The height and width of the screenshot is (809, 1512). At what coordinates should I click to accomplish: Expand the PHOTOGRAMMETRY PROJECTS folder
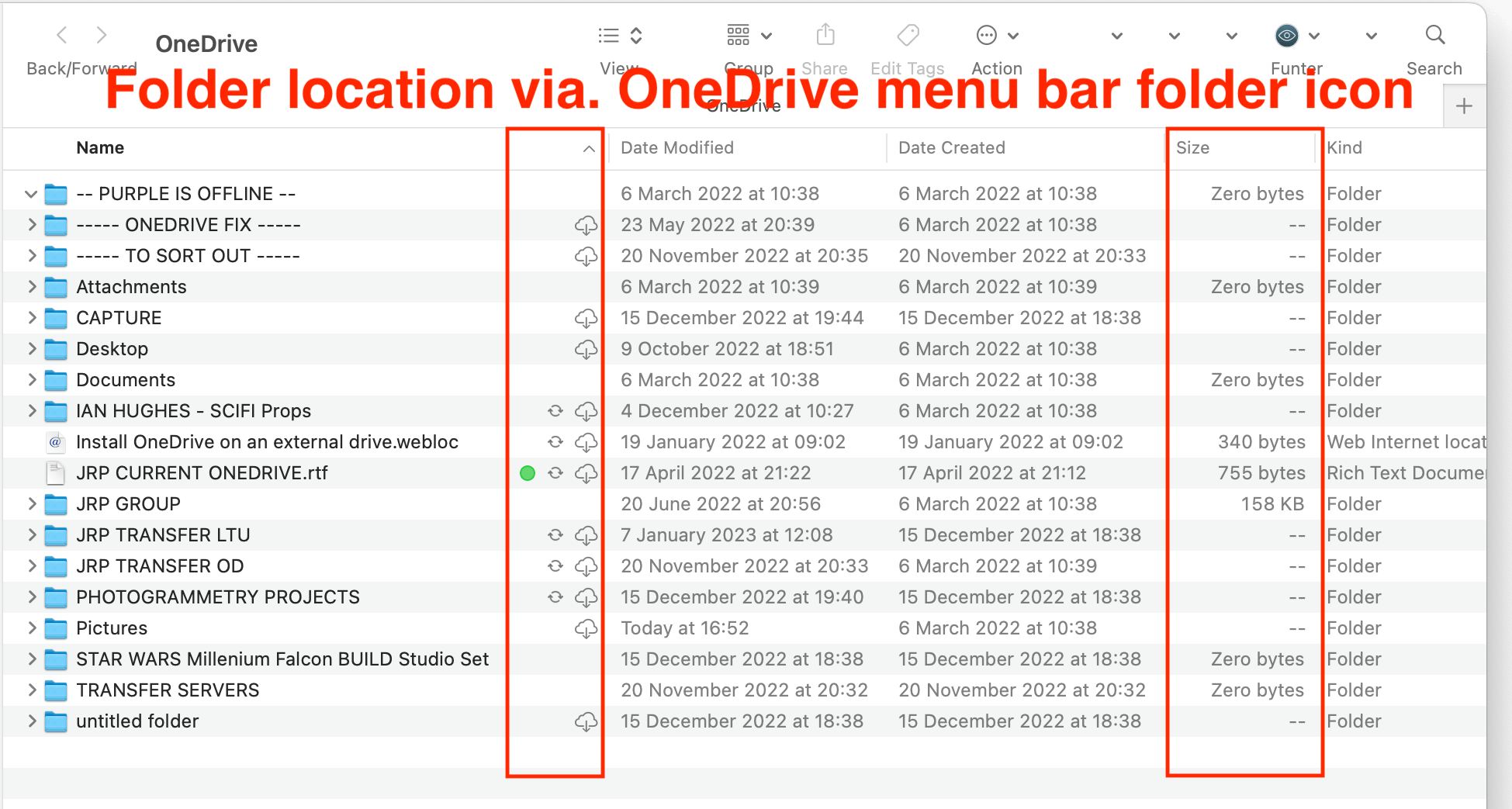click(31, 597)
